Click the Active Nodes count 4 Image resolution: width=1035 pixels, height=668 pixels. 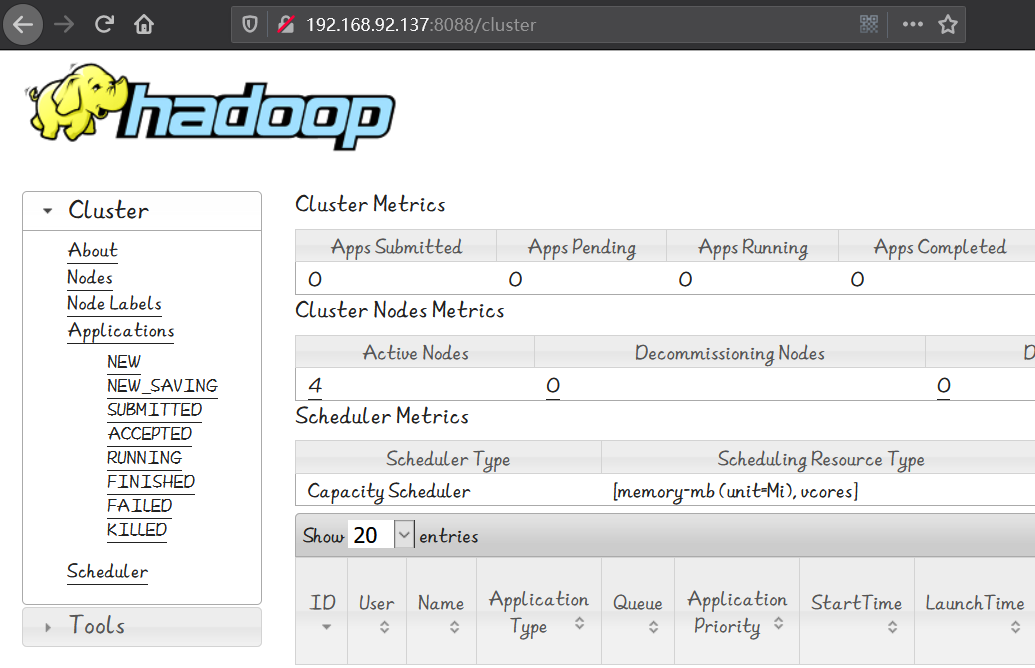[x=316, y=385]
